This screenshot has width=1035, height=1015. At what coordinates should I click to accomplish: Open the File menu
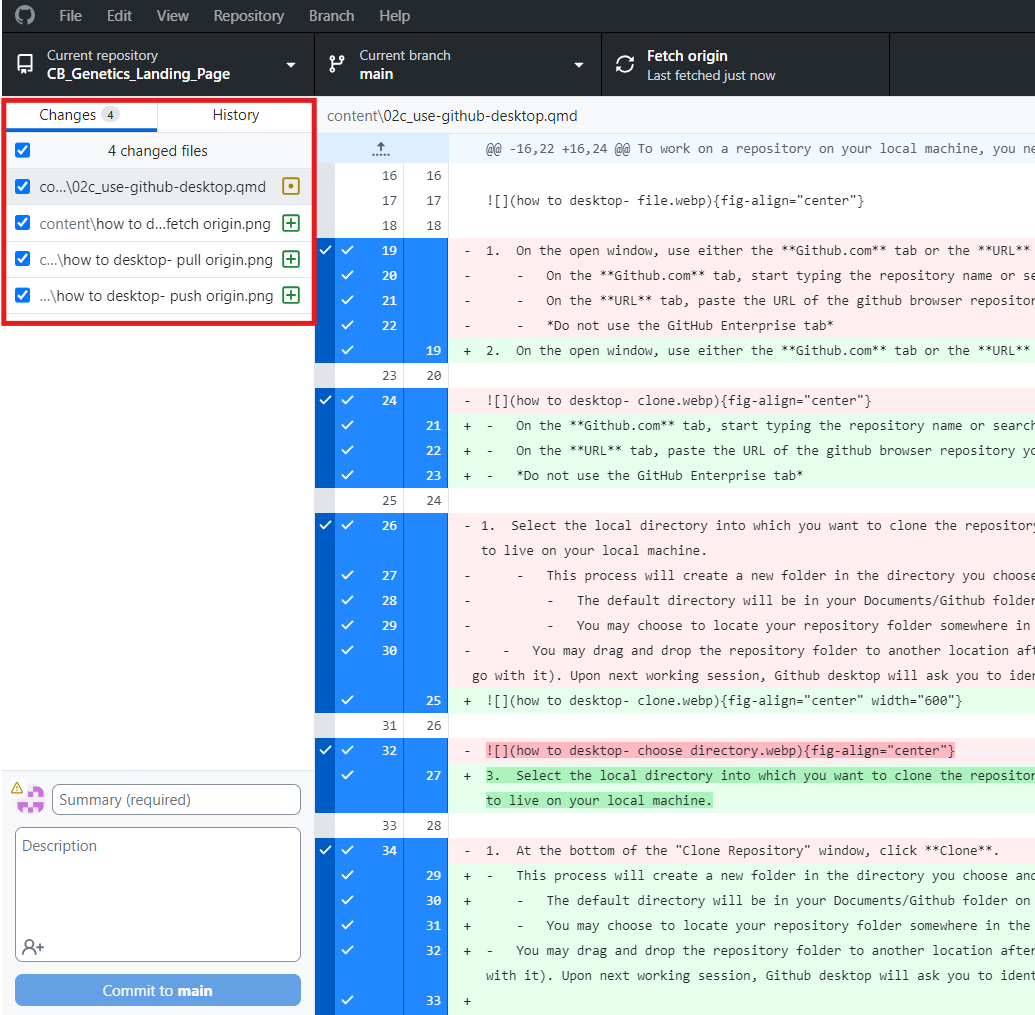(x=70, y=16)
